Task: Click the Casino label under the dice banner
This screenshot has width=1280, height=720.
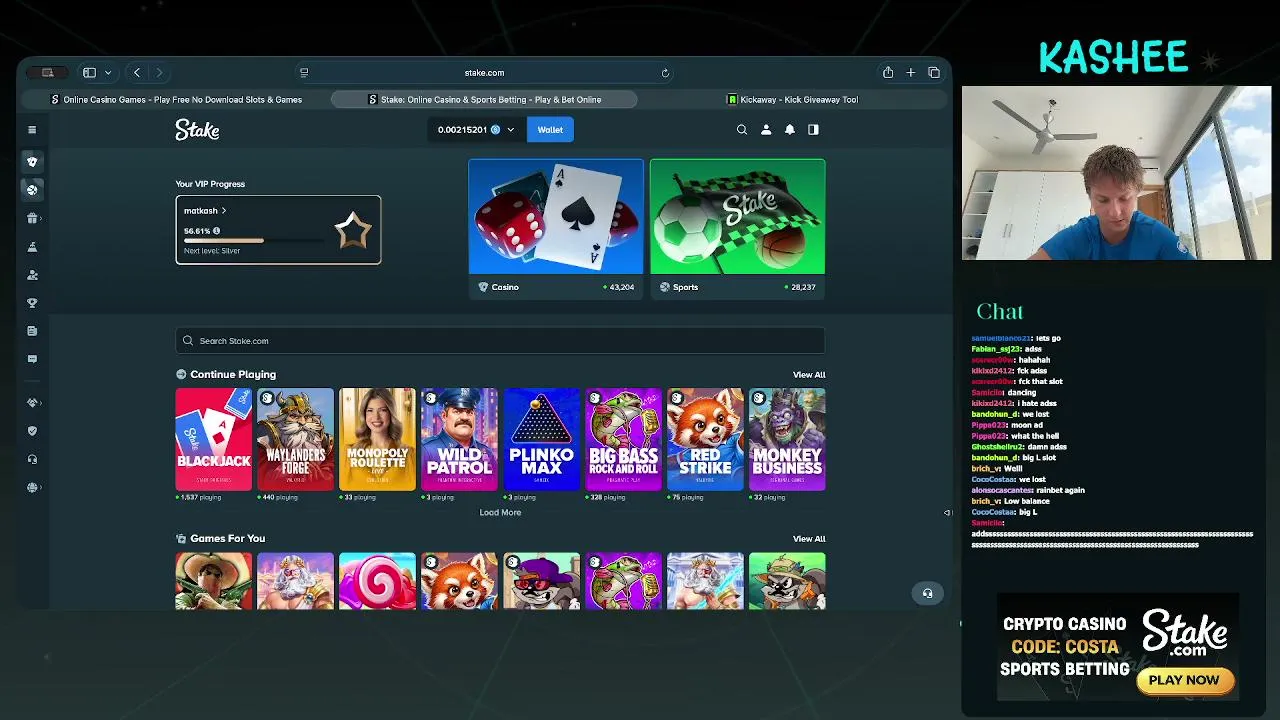Action: (x=505, y=287)
